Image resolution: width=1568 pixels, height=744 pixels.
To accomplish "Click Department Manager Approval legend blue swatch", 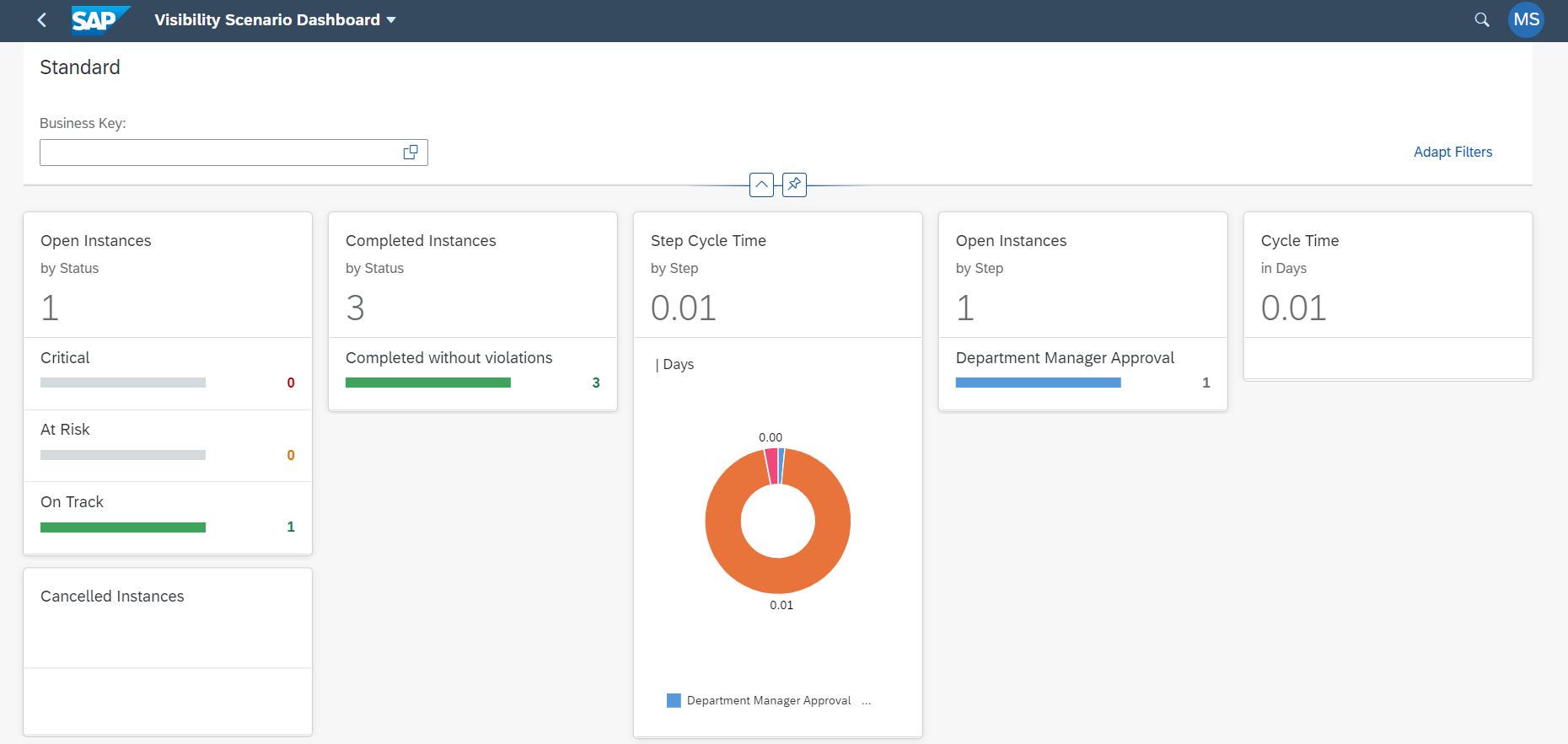I will click(674, 700).
